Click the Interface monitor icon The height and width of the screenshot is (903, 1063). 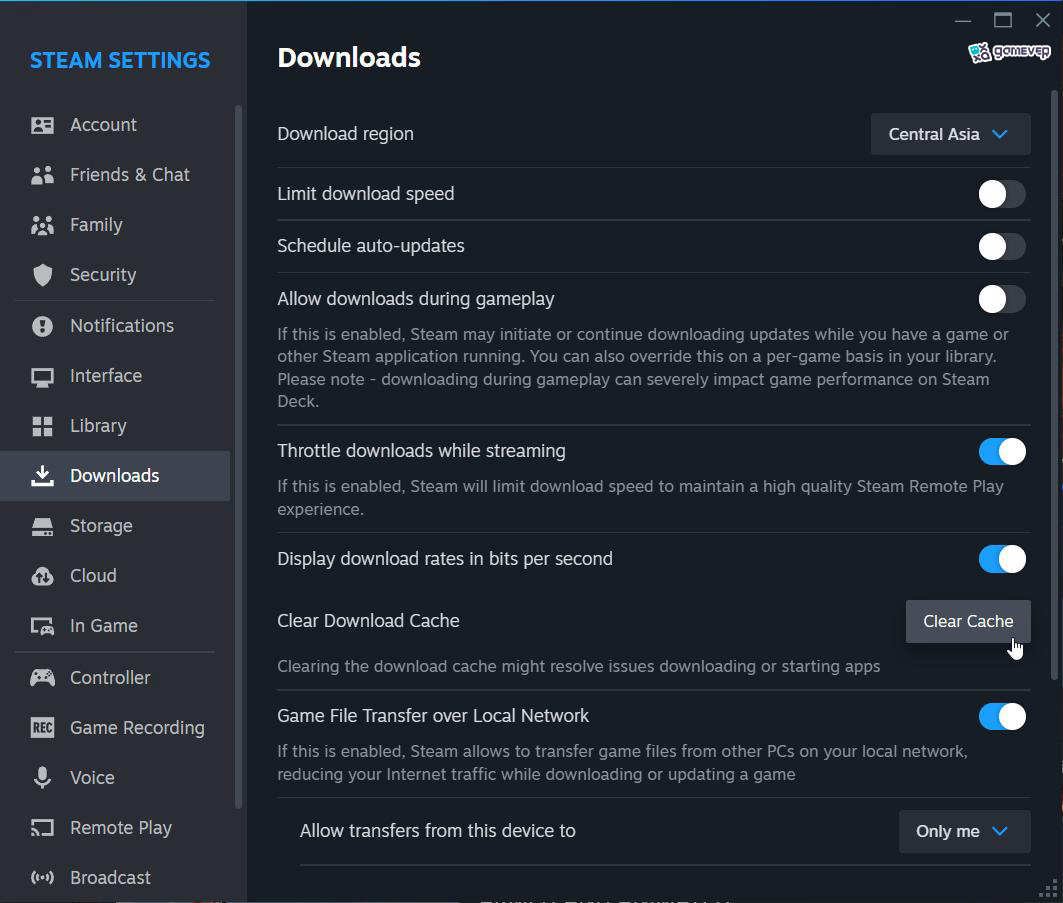(x=42, y=377)
